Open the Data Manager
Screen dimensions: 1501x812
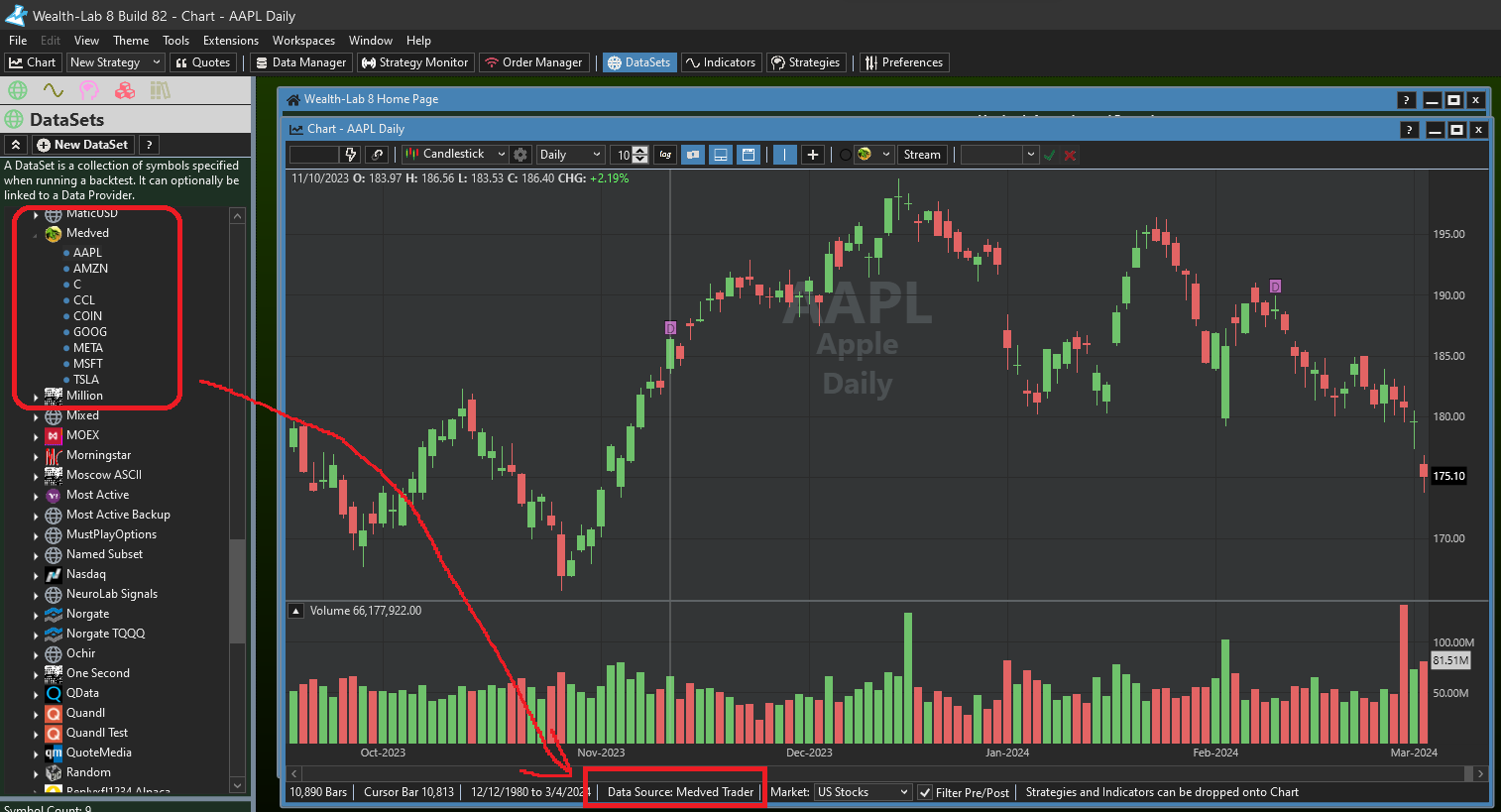301,62
